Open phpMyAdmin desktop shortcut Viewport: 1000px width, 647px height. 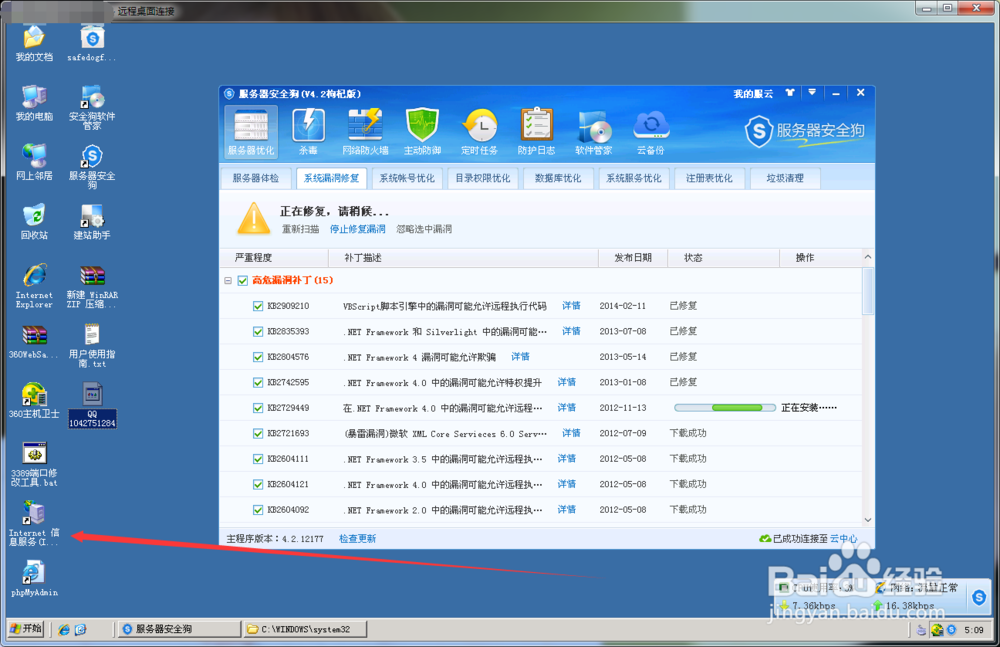tap(34, 578)
